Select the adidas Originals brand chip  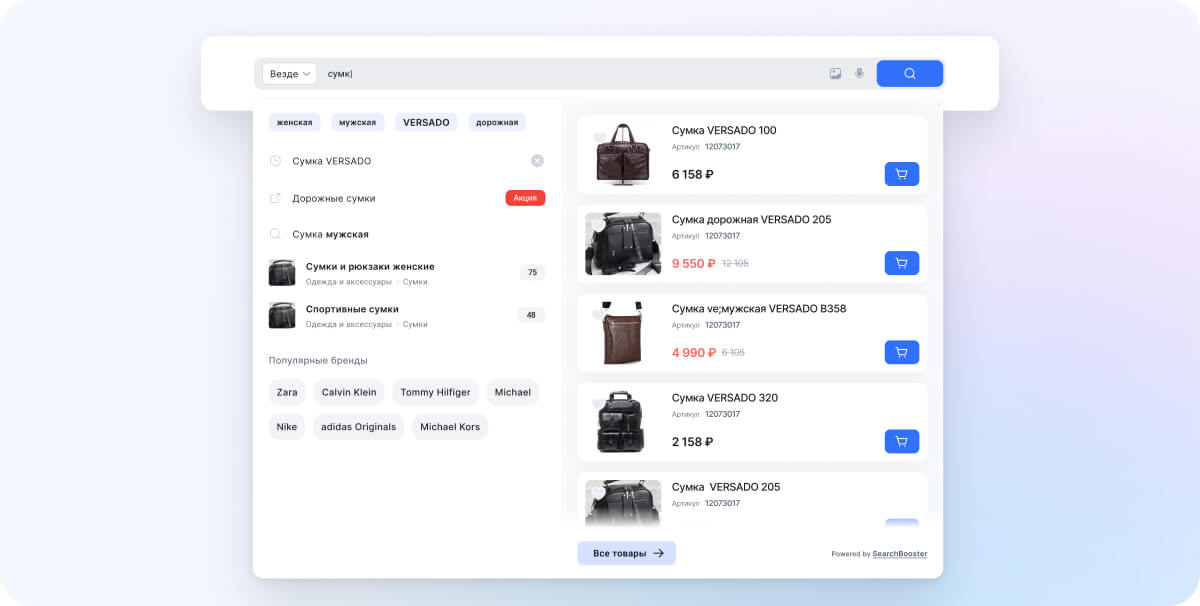coord(358,427)
